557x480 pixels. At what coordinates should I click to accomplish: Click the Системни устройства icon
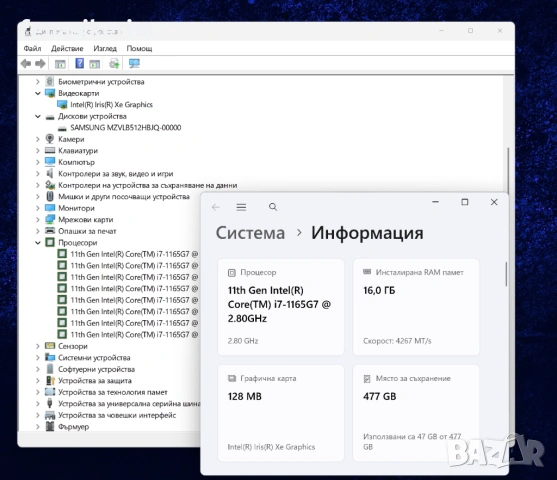pos(50,357)
